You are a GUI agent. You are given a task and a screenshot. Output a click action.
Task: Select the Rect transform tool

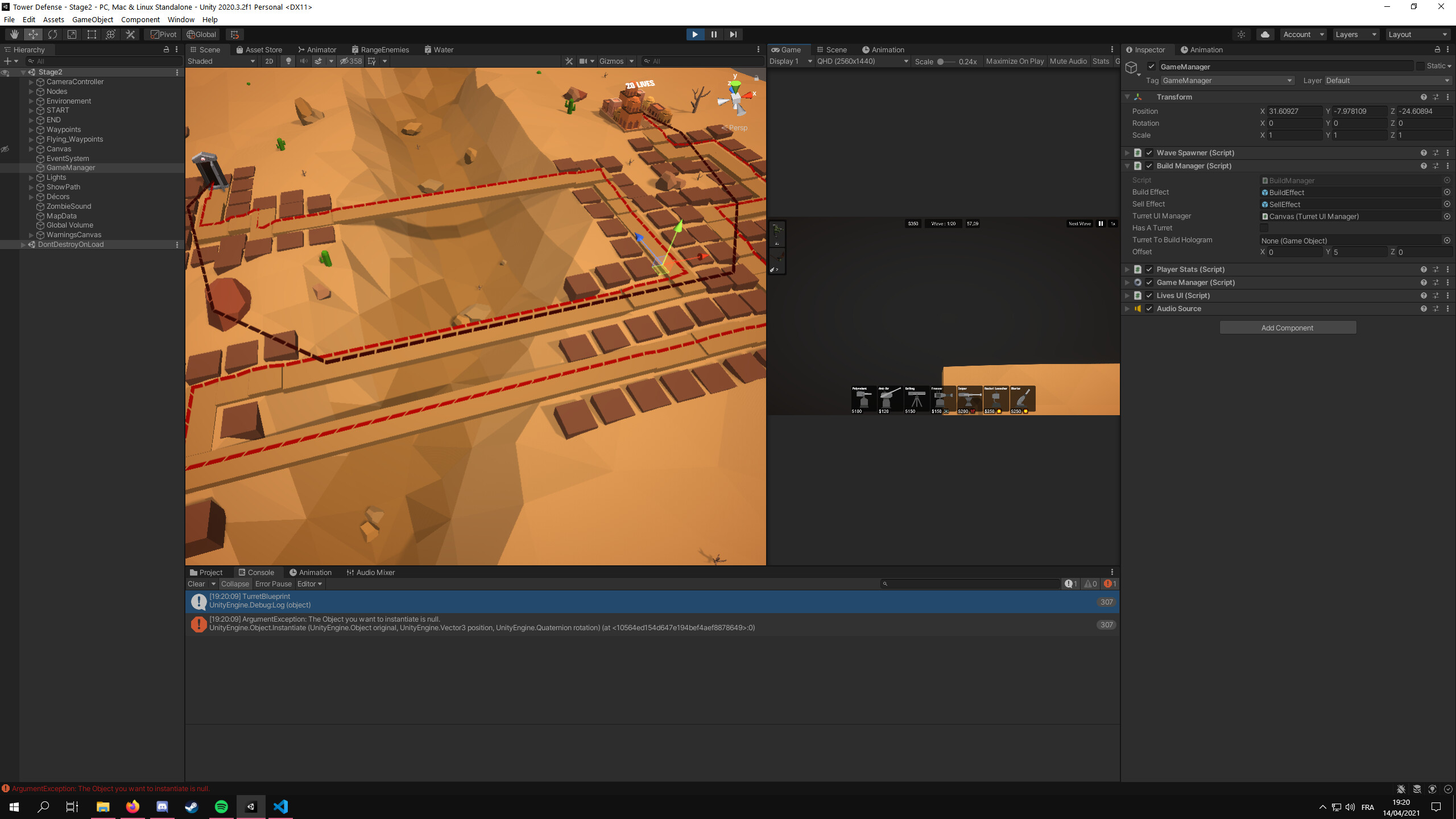pyautogui.click(x=91, y=34)
